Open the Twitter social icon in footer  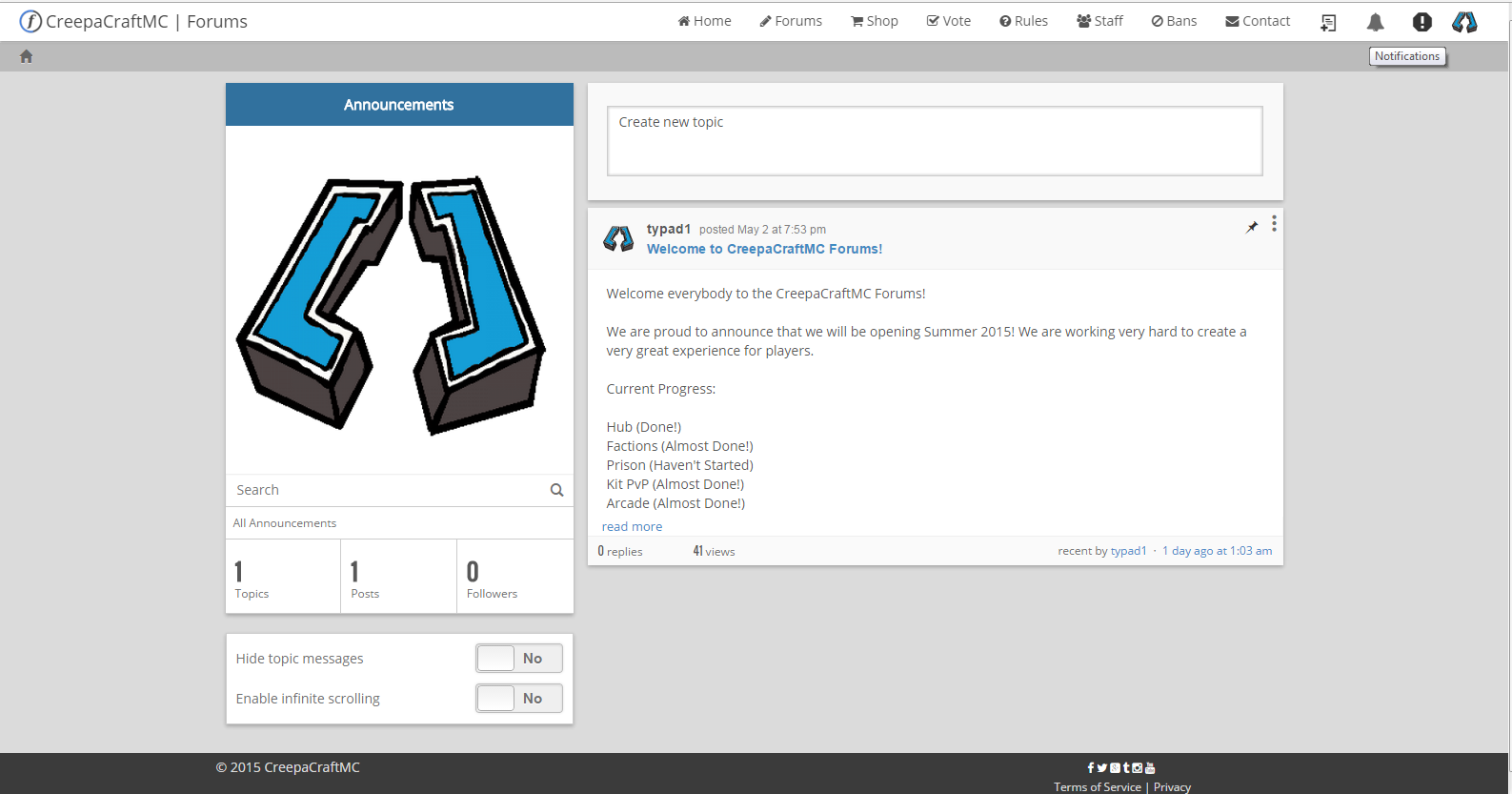click(1101, 767)
